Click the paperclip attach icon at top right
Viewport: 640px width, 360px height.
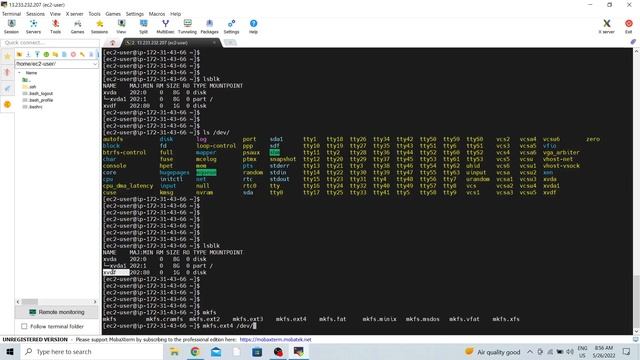coord(633,42)
